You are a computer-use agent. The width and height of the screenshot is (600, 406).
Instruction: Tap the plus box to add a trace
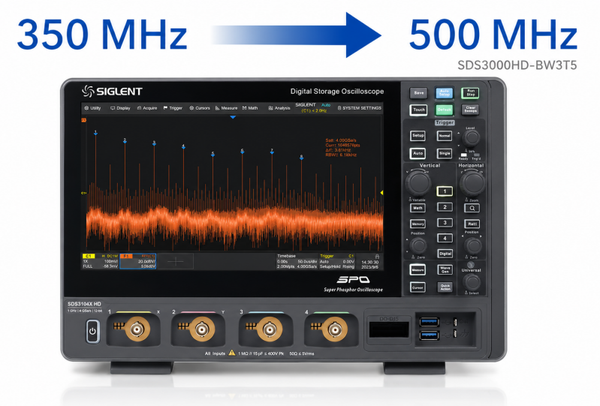click(x=176, y=261)
